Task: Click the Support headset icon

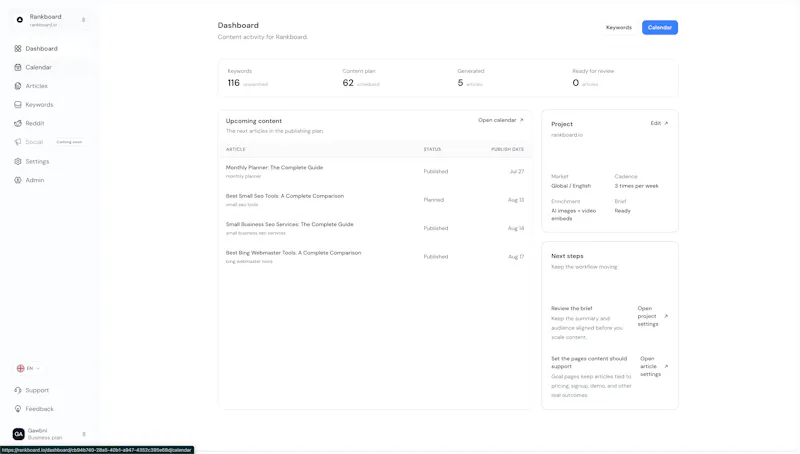Action: point(18,390)
